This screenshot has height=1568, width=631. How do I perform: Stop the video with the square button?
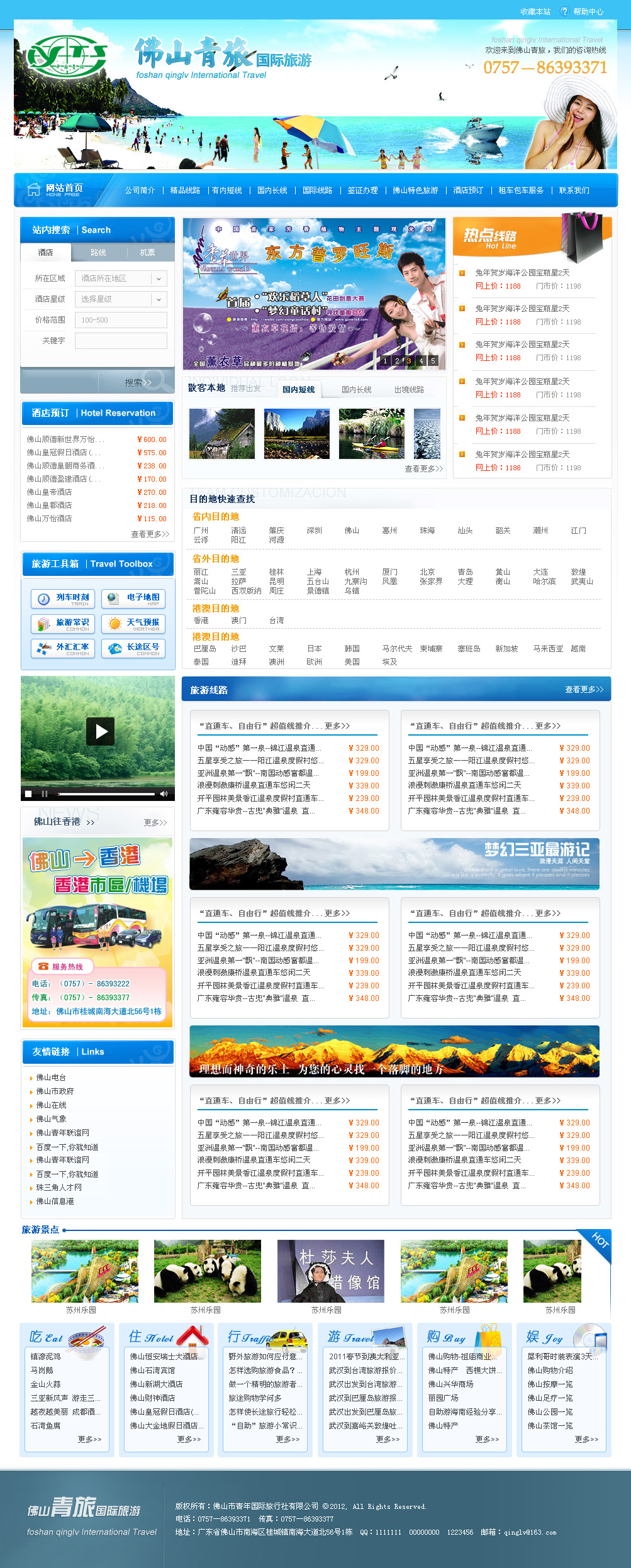(28, 794)
